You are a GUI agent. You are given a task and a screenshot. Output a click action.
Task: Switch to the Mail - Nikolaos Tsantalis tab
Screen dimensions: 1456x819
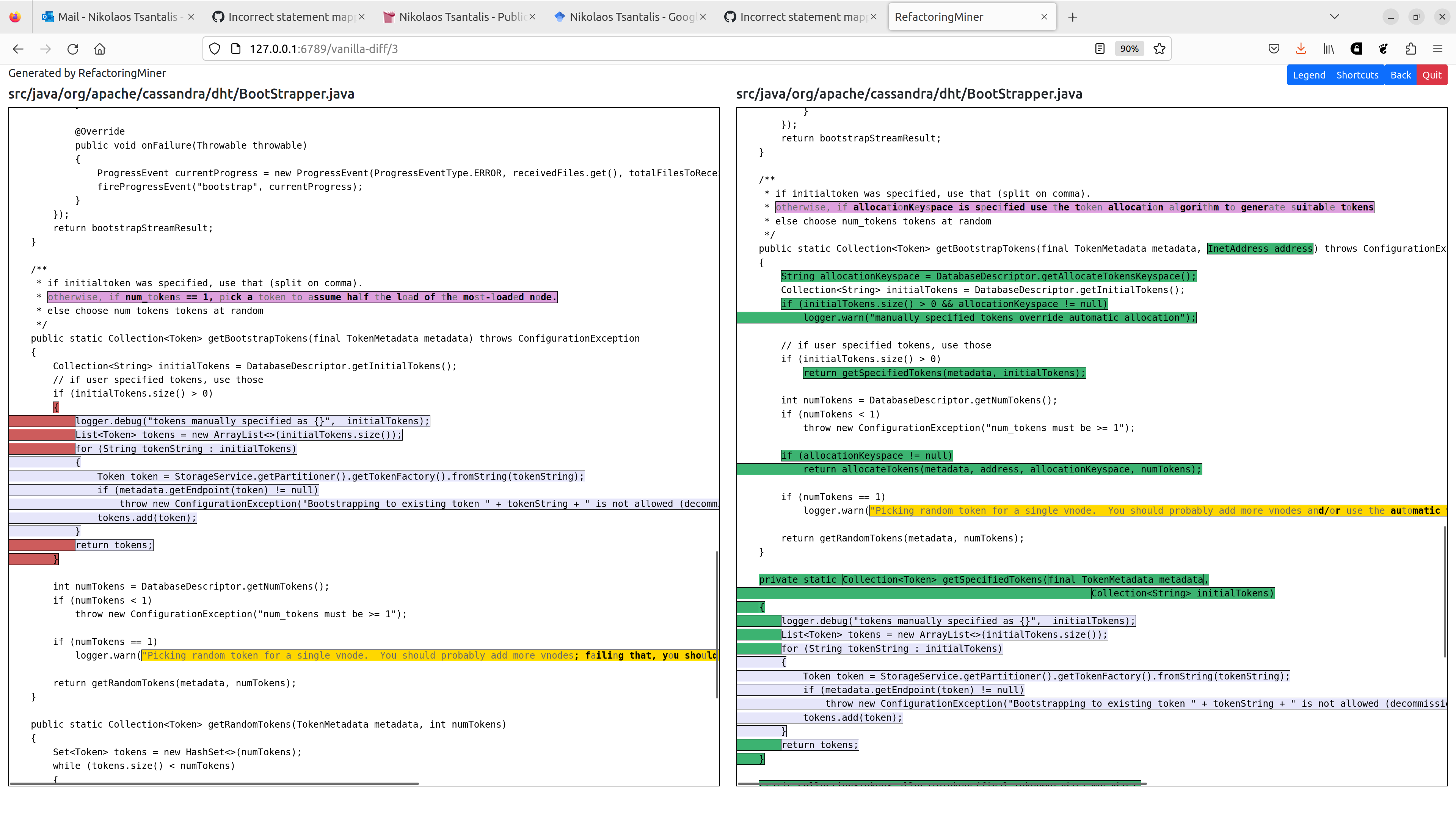pyautogui.click(x=107, y=16)
